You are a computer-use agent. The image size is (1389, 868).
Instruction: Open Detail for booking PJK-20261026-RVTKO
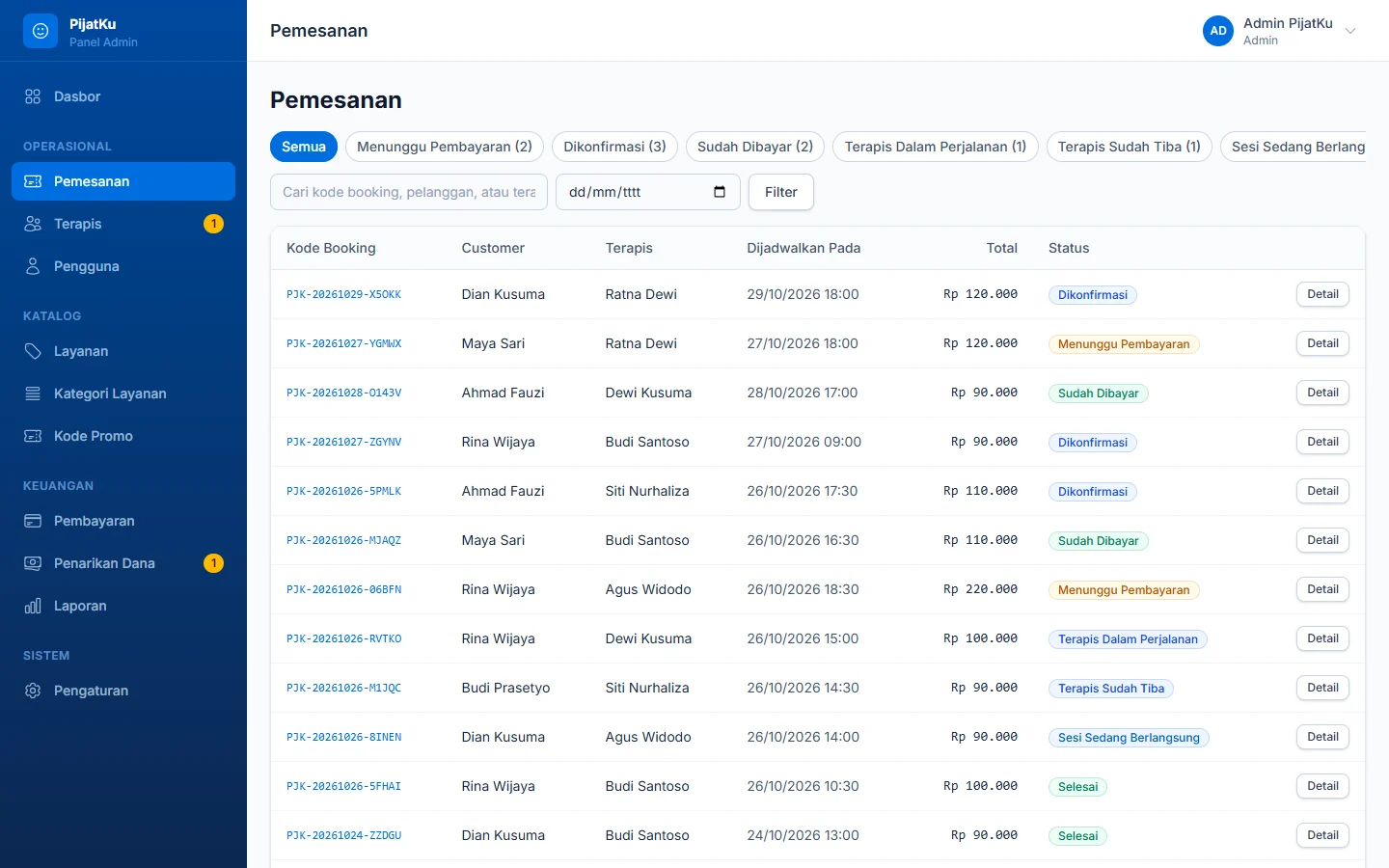pos(1322,638)
